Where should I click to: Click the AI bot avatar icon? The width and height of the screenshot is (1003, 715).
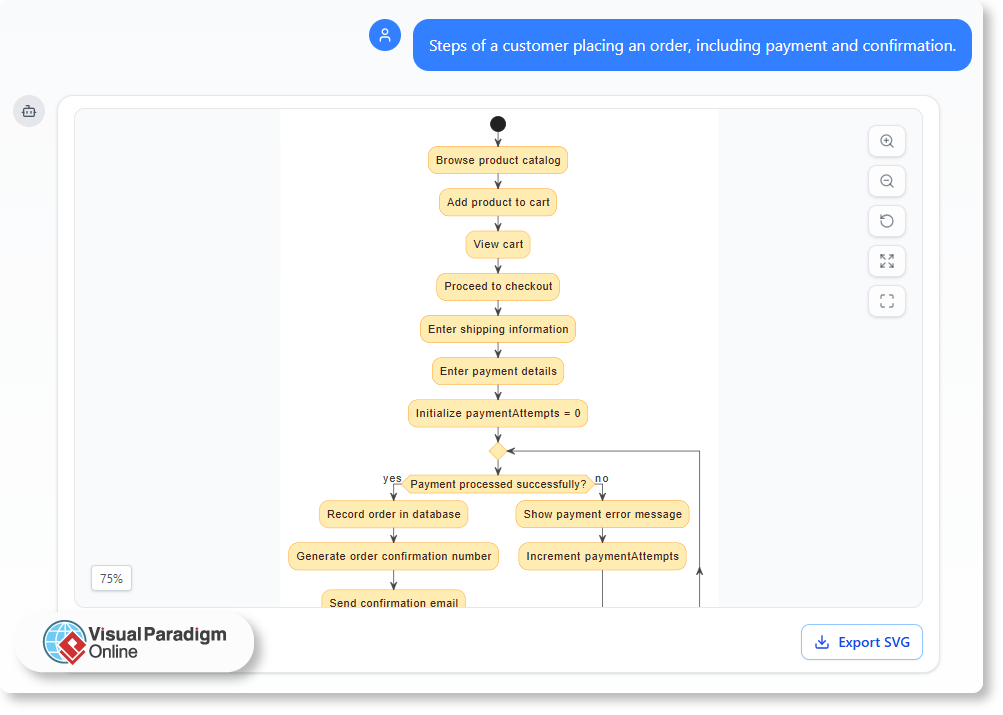pyautogui.click(x=28, y=111)
